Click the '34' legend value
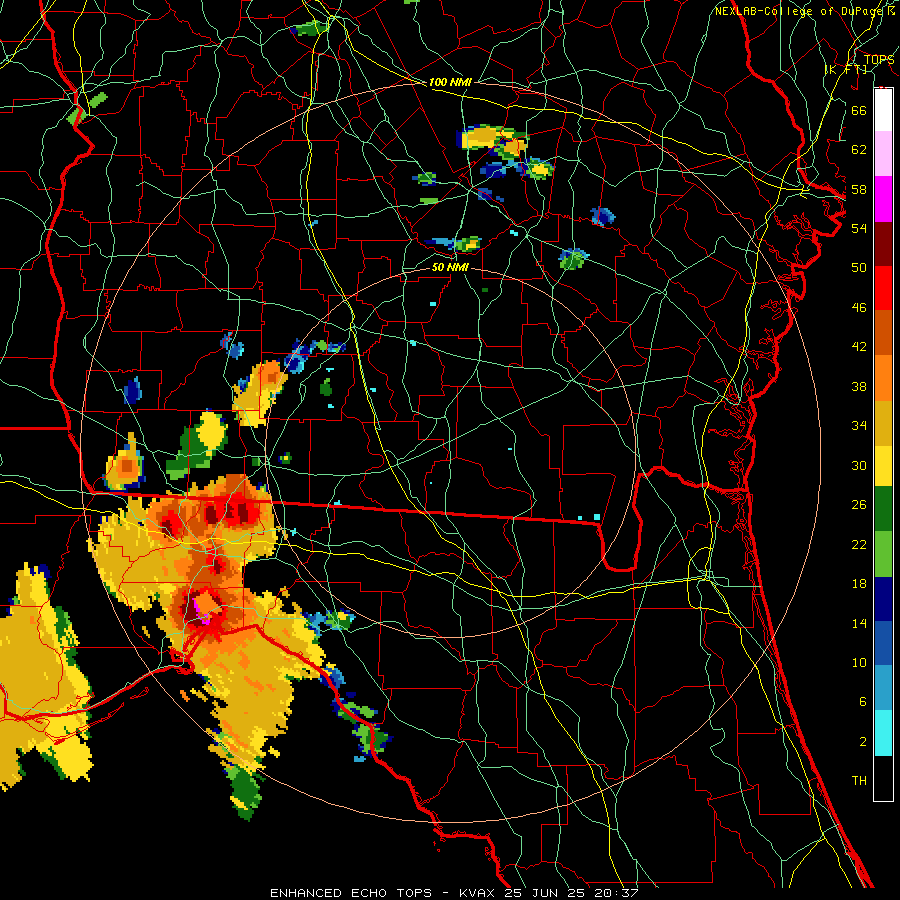This screenshot has width=900, height=900. pyautogui.click(x=859, y=426)
